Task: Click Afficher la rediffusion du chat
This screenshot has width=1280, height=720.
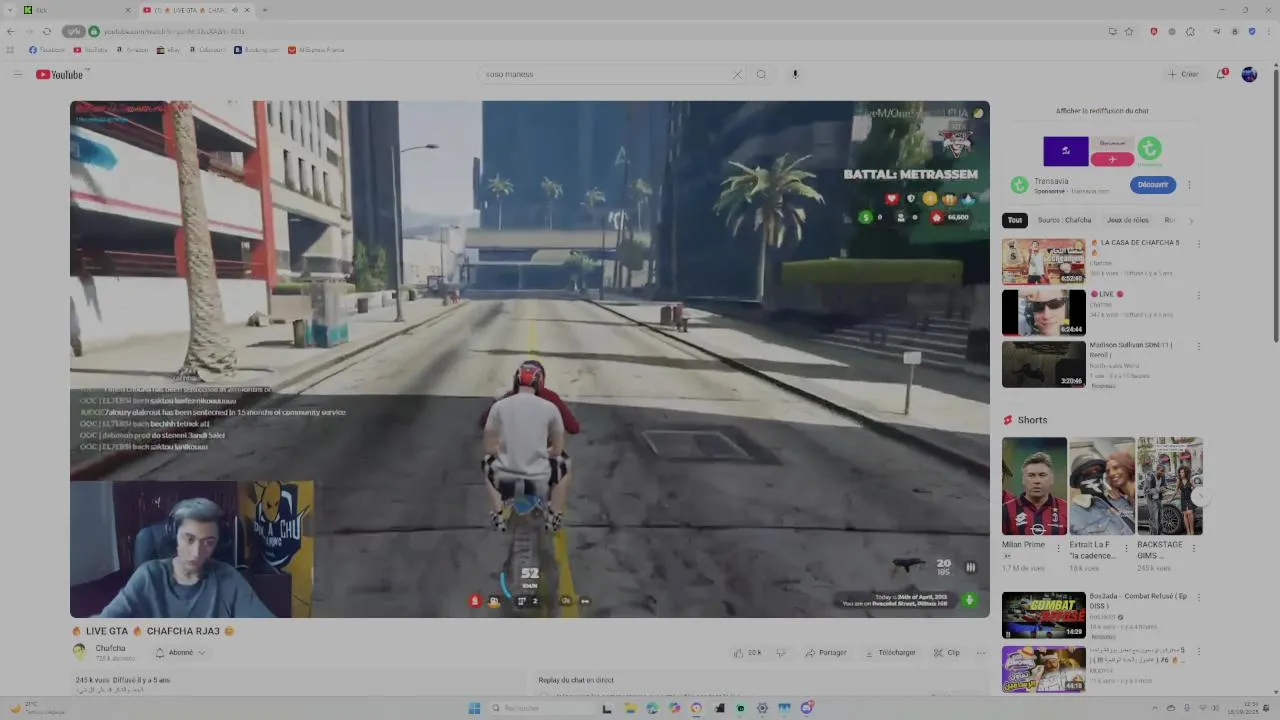Action: point(1102,111)
